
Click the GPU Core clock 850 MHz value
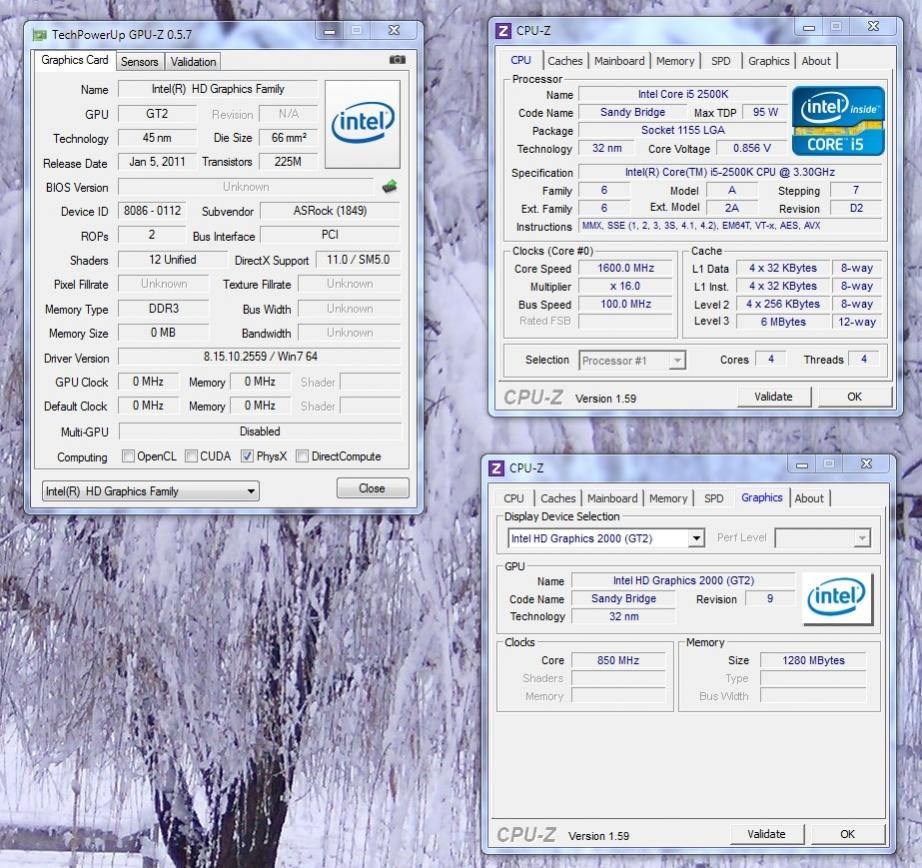[x=618, y=660]
